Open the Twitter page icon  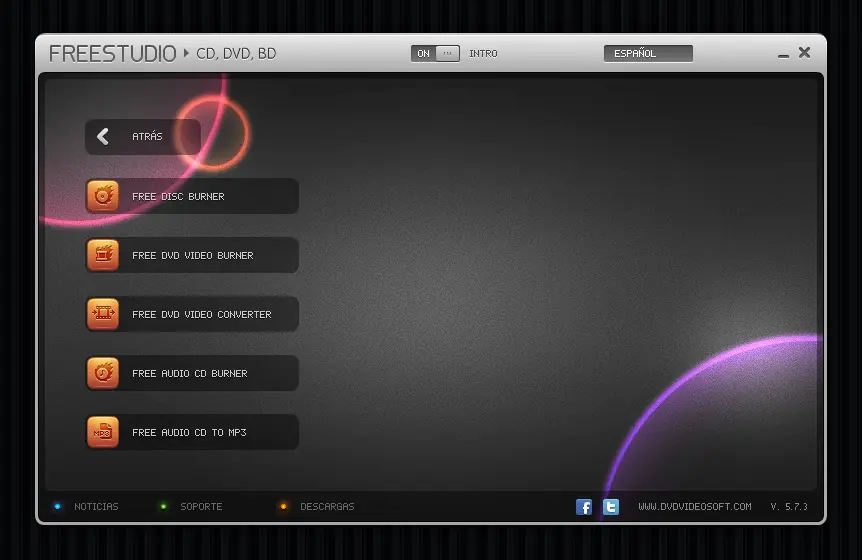[x=611, y=507]
